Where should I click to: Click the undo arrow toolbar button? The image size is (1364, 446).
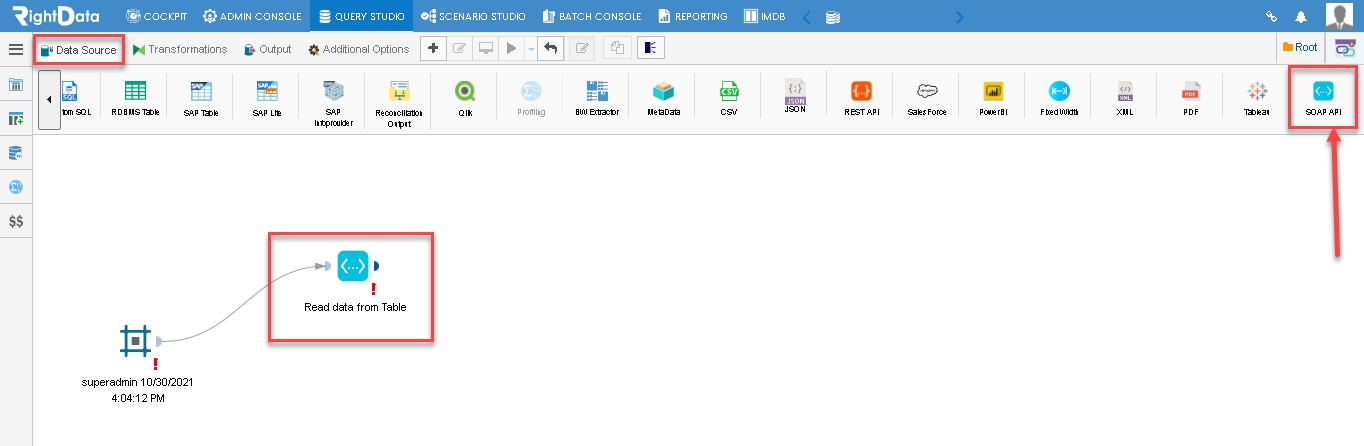550,48
